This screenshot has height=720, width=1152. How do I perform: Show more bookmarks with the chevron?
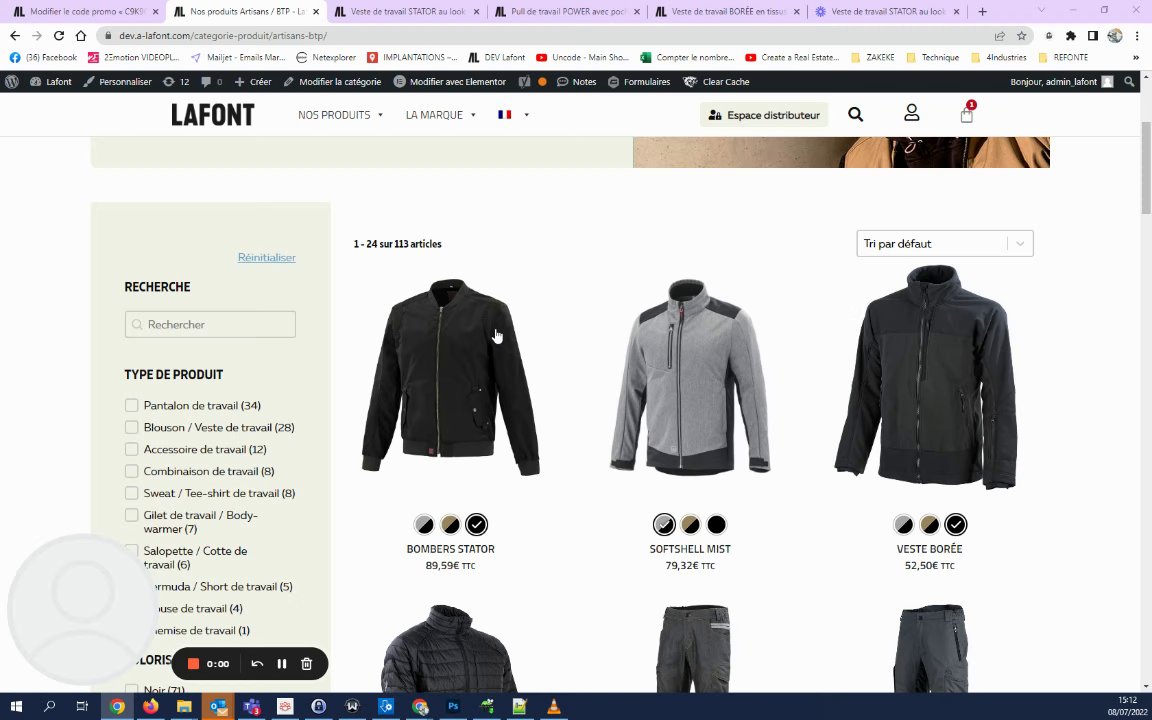(x=1136, y=57)
